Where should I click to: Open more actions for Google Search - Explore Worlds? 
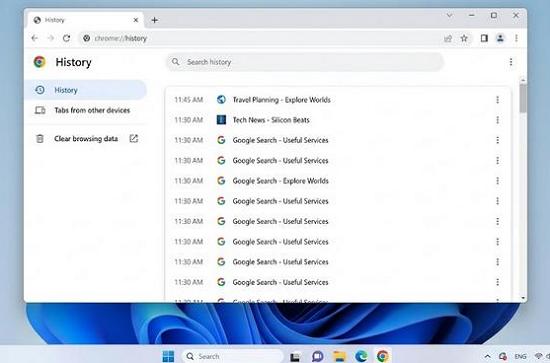pyautogui.click(x=497, y=181)
